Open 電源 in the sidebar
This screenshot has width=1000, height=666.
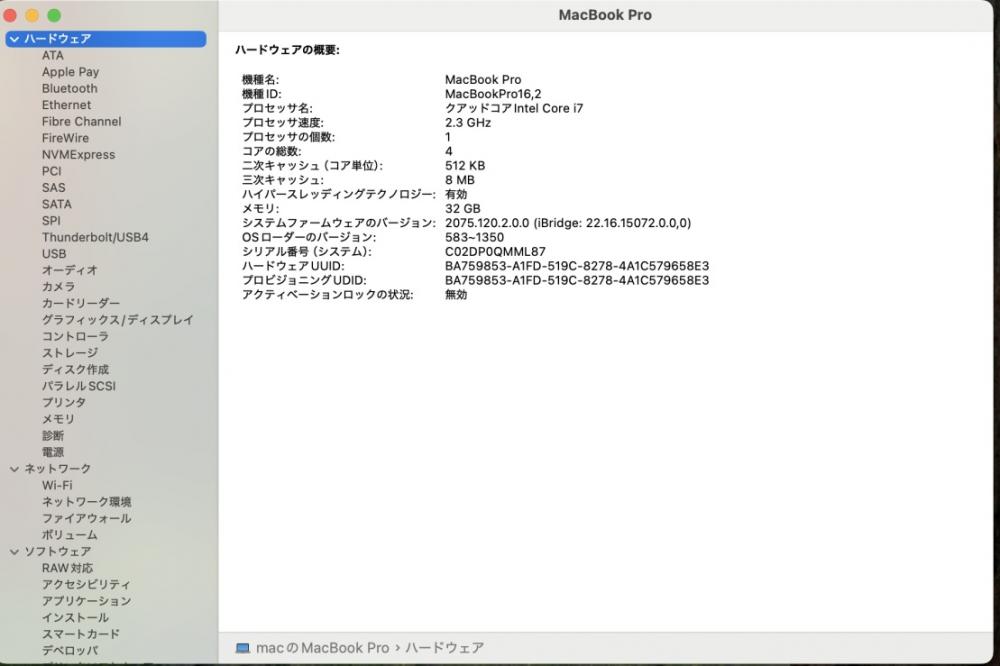[53, 452]
